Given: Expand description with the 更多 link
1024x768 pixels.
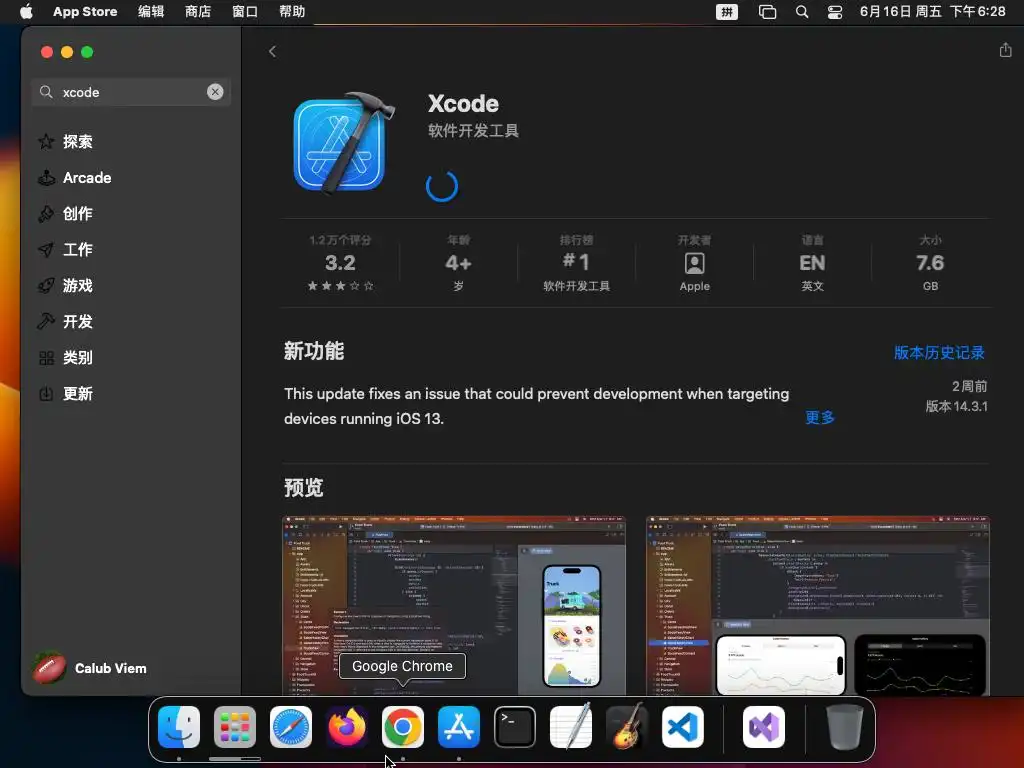Looking at the screenshot, I should point(820,417).
